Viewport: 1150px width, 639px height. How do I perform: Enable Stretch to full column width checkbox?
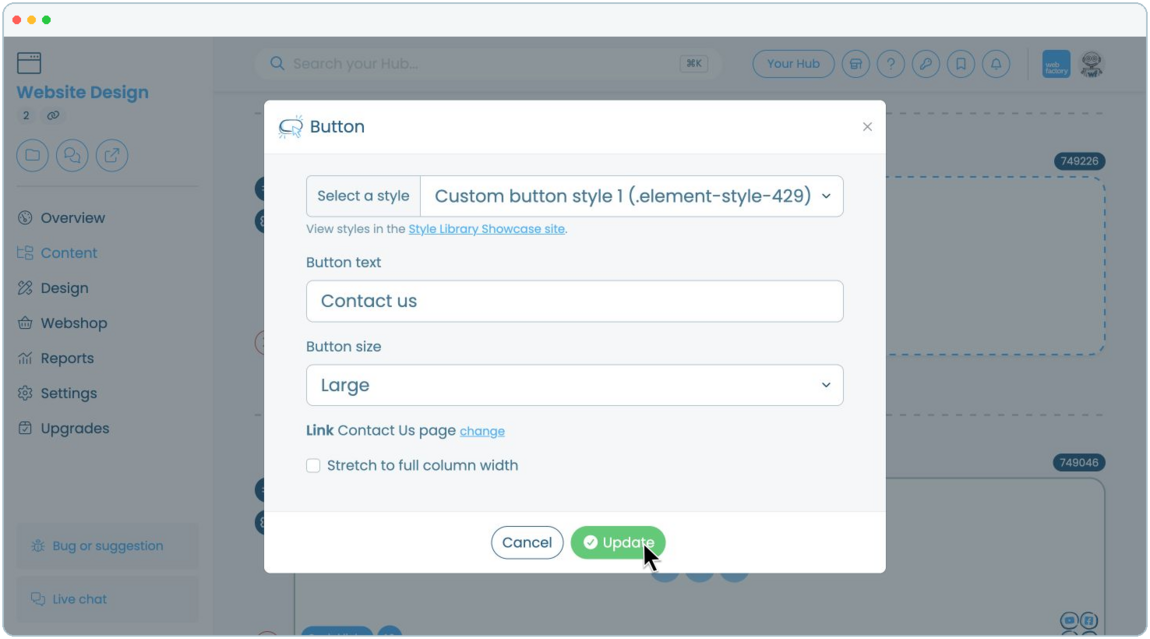coord(313,466)
